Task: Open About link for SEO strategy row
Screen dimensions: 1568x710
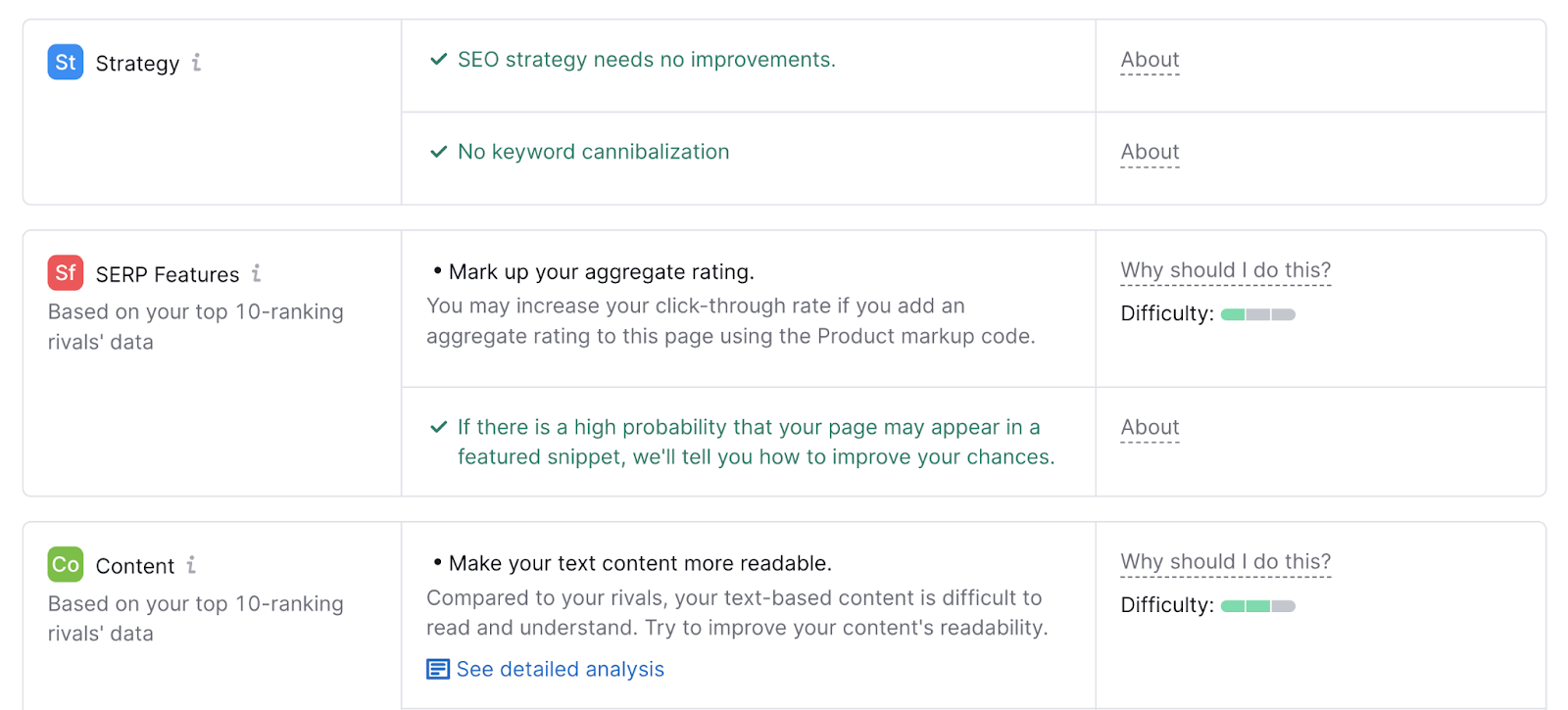Action: 1150,60
